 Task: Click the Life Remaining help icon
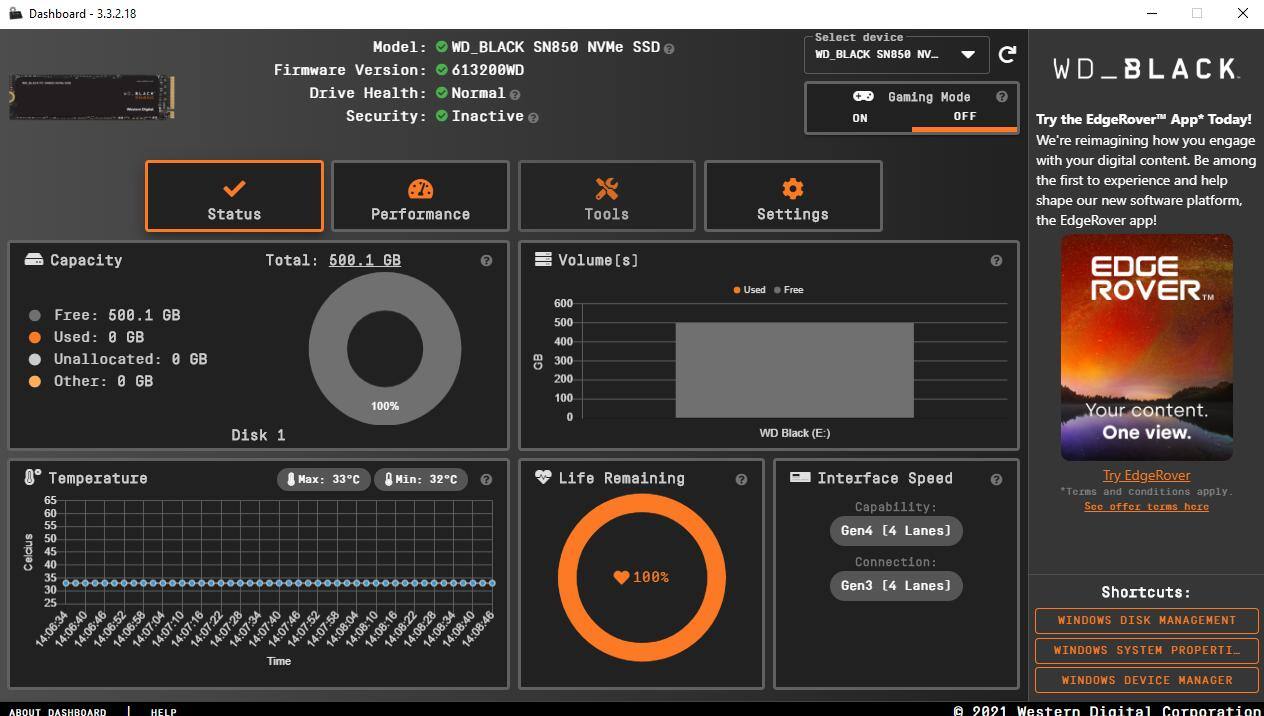(x=741, y=480)
